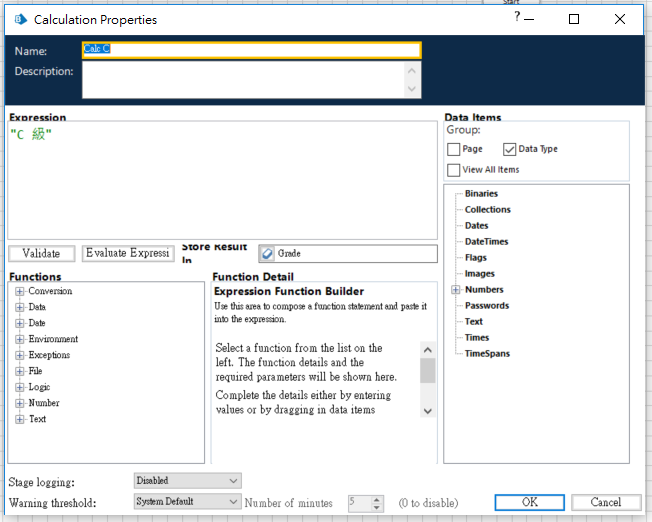Click the Validate button
Screen dimensions: 652x522
tap(42, 253)
